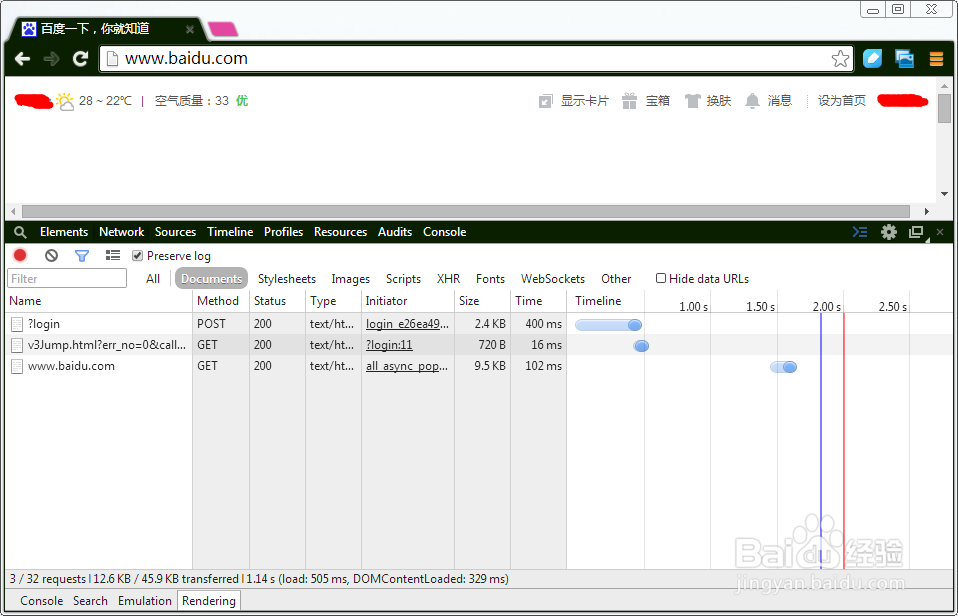Filter requests by WebSockets

(552, 279)
